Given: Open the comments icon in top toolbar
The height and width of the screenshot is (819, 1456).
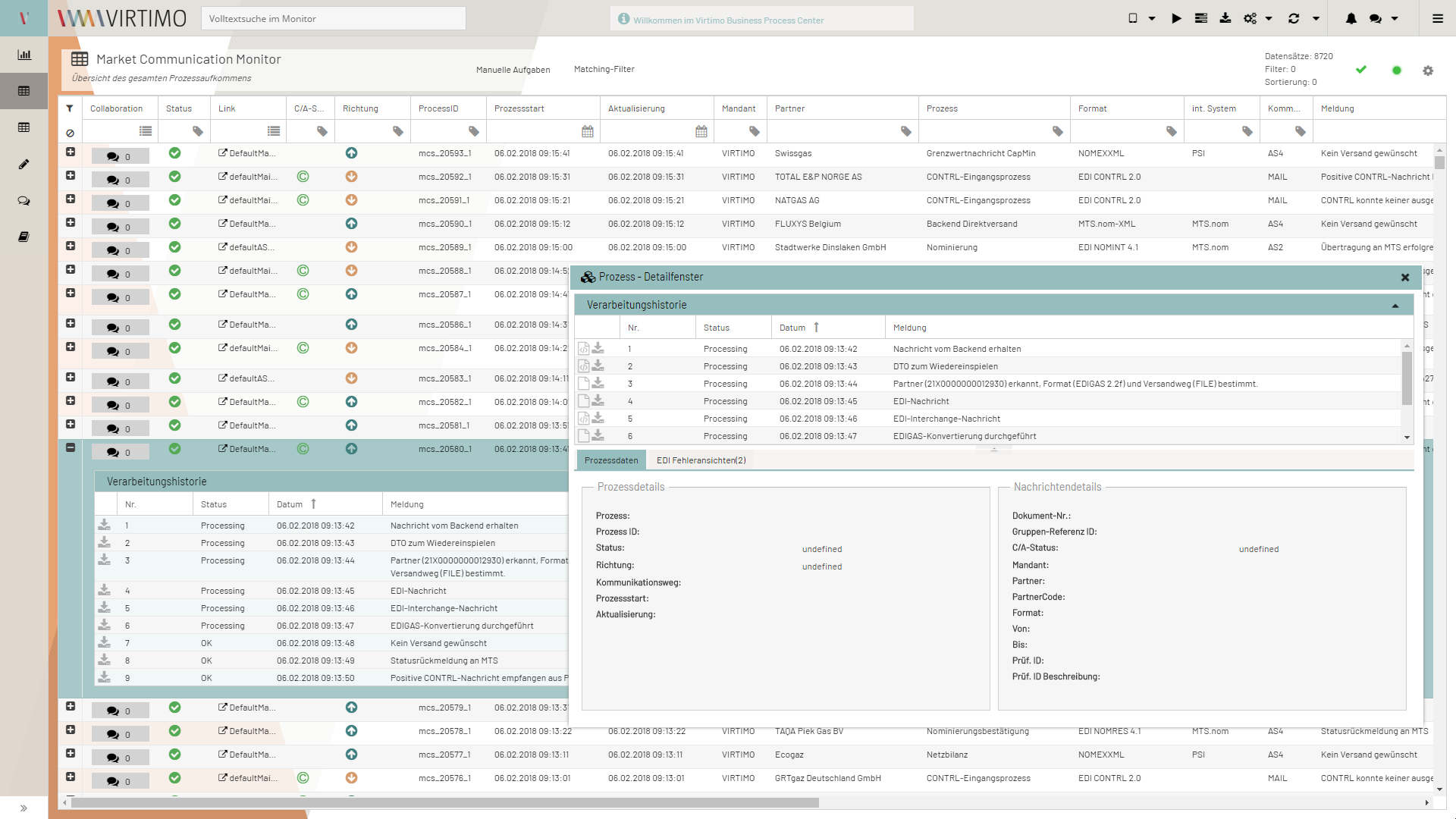Looking at the screenshot, I should point(1376,18).
